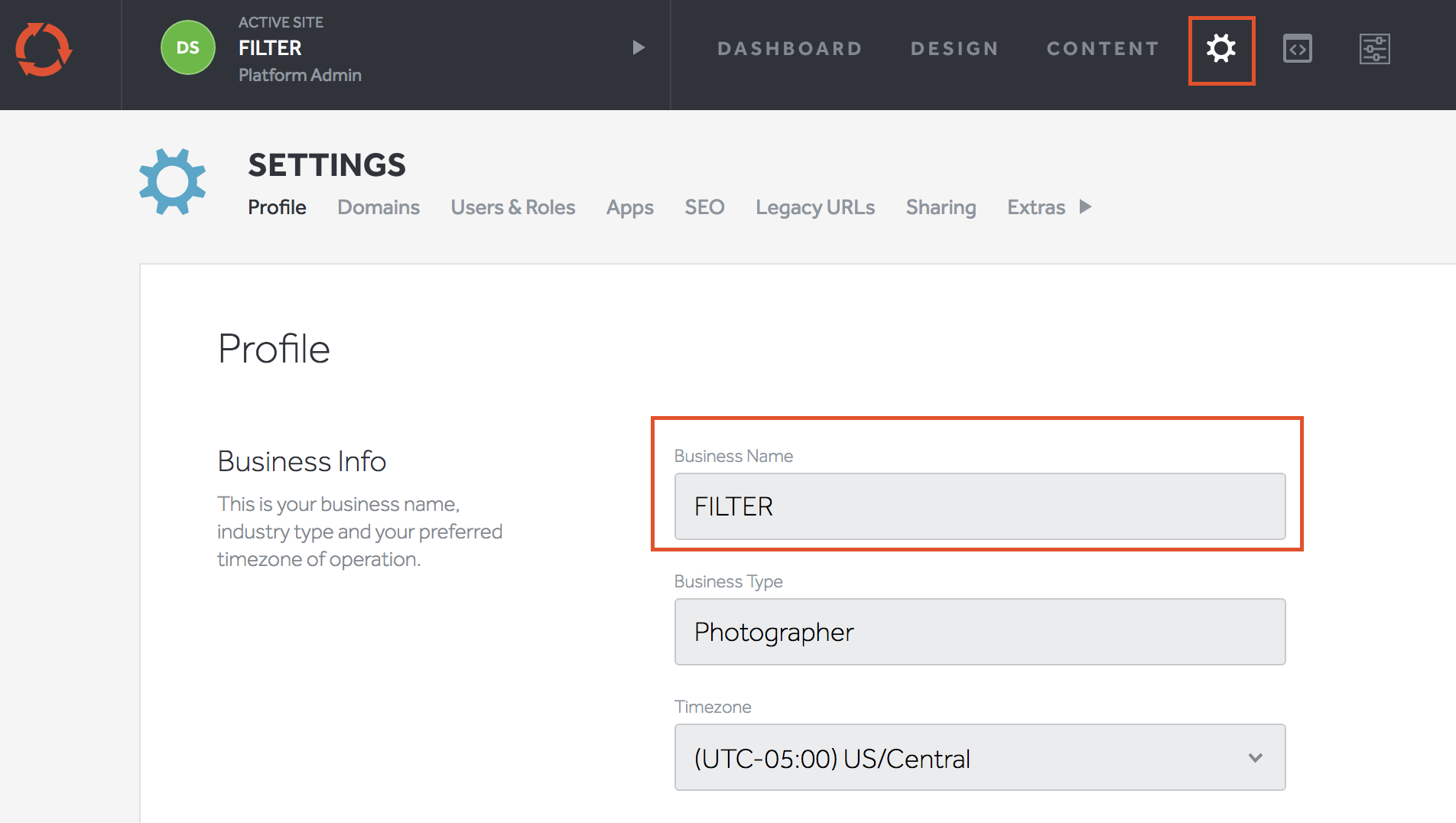This screenshot has height=823, width=1456.
Task: Click the orange circular arrows logo
Action: 44,50
